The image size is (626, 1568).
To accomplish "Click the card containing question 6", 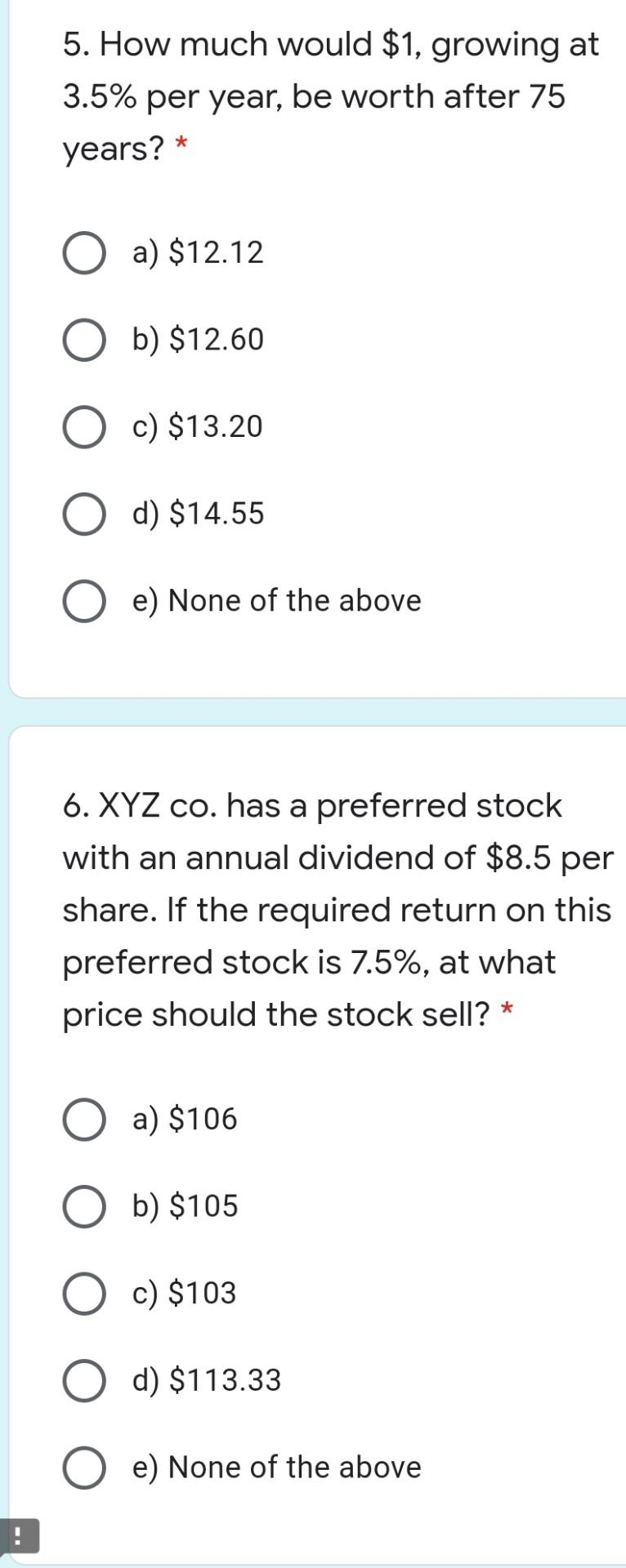I will [x=313, y=1143].
